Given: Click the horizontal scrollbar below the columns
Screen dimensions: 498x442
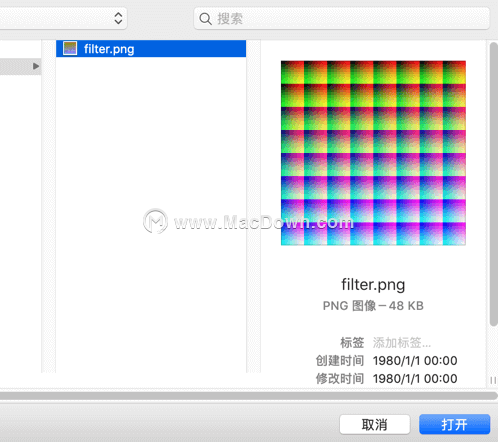Looking at the screenshot, I should [x=248, y=396].
